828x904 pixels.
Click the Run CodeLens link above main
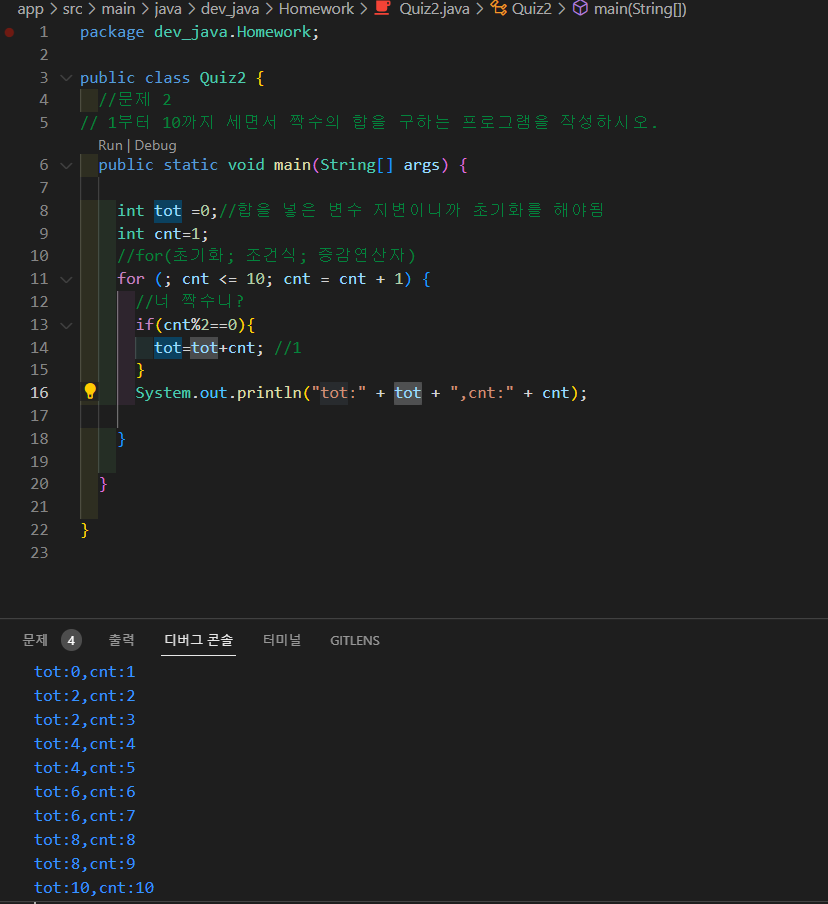pyautogui.click(x=110, y=145)
